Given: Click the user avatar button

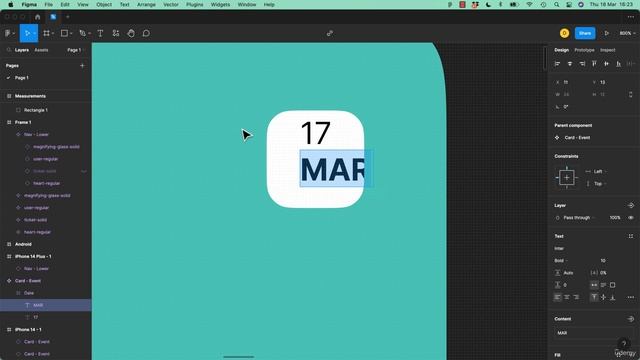Looking at the screenshot, I should pos(564,33).
